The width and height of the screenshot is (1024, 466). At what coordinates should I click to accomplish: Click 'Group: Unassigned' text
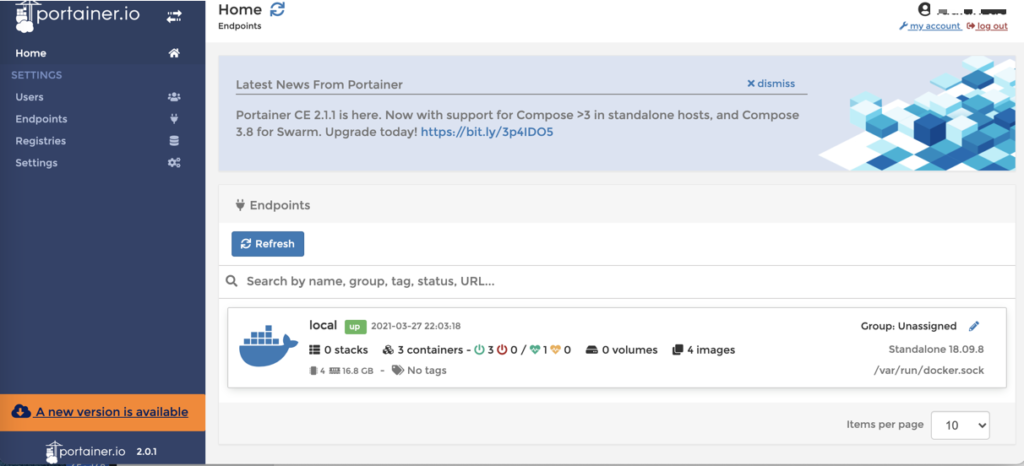(908, 326)
